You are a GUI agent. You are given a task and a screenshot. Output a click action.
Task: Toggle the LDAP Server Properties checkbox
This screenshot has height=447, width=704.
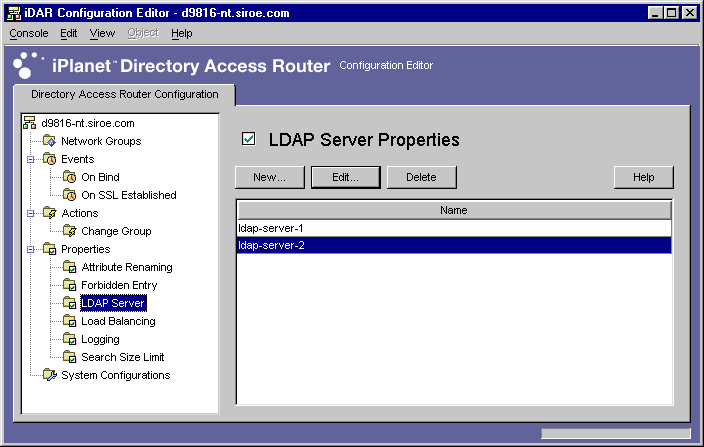coord(248,139)
